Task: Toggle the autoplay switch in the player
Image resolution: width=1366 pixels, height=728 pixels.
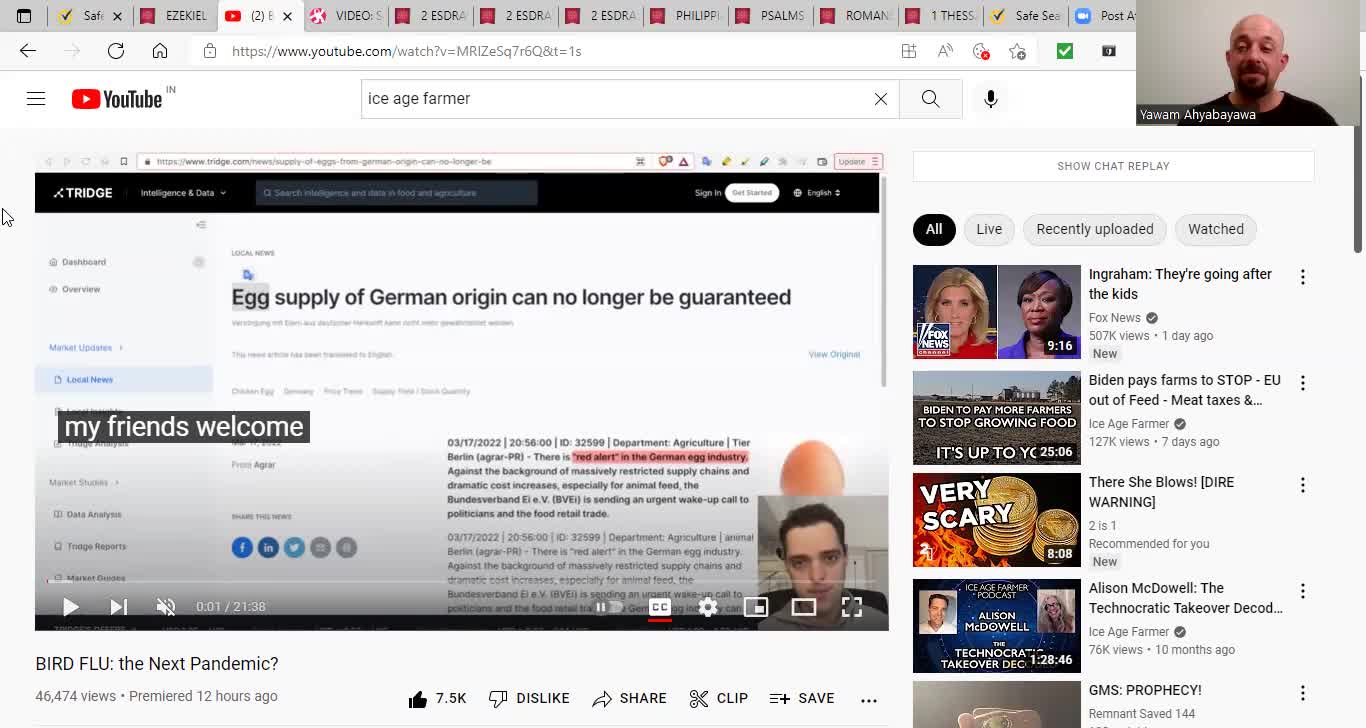Action: click(x=609, y=607)
